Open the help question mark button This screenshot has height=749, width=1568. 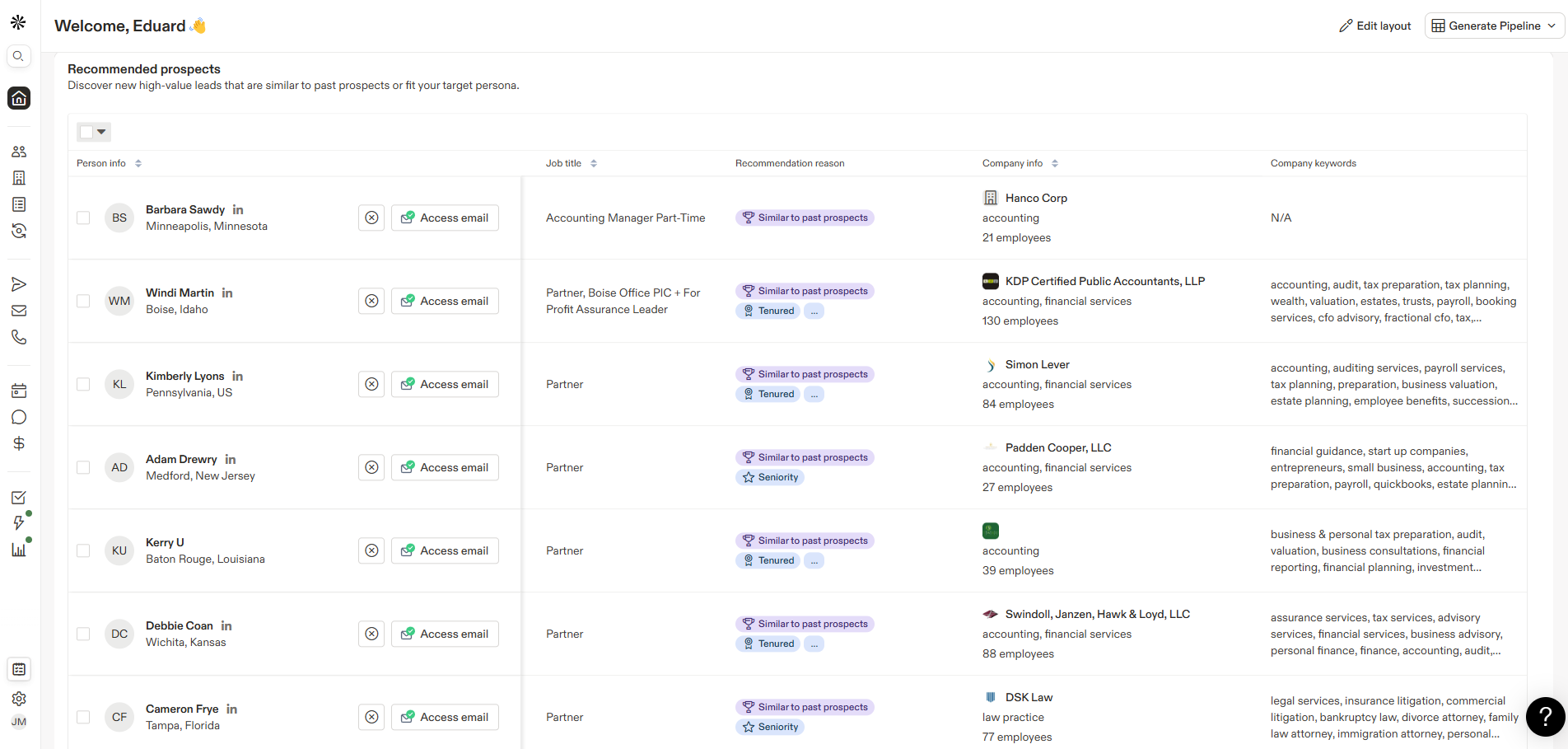(x=1545, y=717)
